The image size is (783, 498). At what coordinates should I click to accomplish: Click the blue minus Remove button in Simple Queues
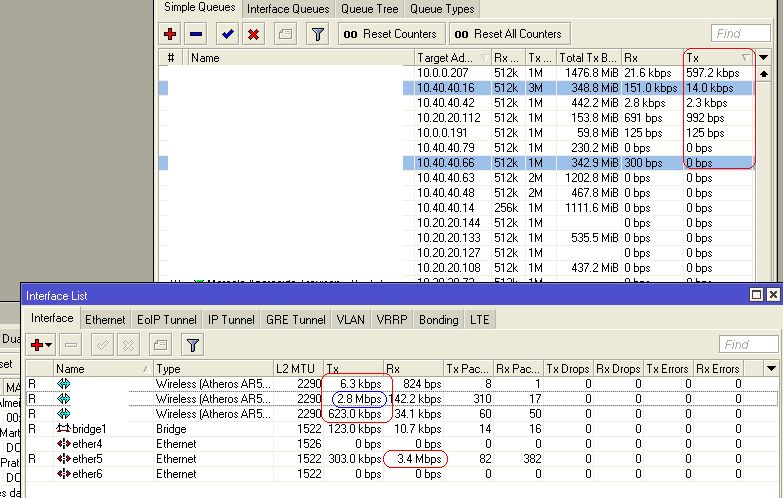pos(196,34)
